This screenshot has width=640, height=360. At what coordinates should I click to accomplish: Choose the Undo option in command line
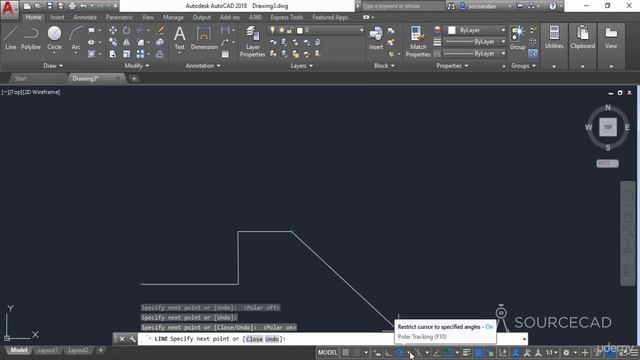click(272, 339)
